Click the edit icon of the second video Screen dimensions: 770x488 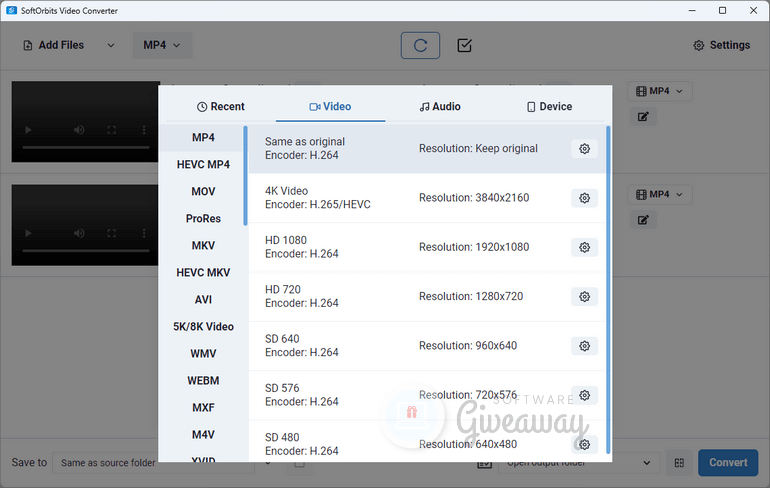pos(643,219)
